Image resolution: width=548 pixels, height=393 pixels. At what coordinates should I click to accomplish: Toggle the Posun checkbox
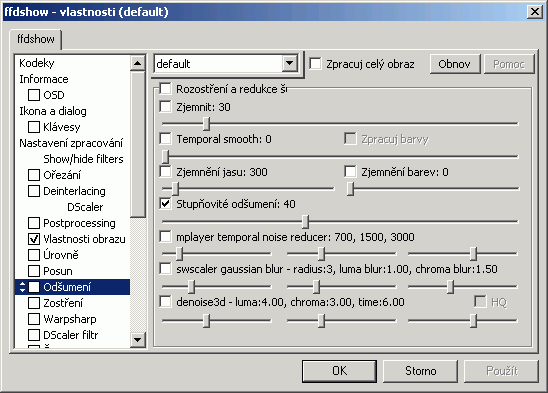34,271
